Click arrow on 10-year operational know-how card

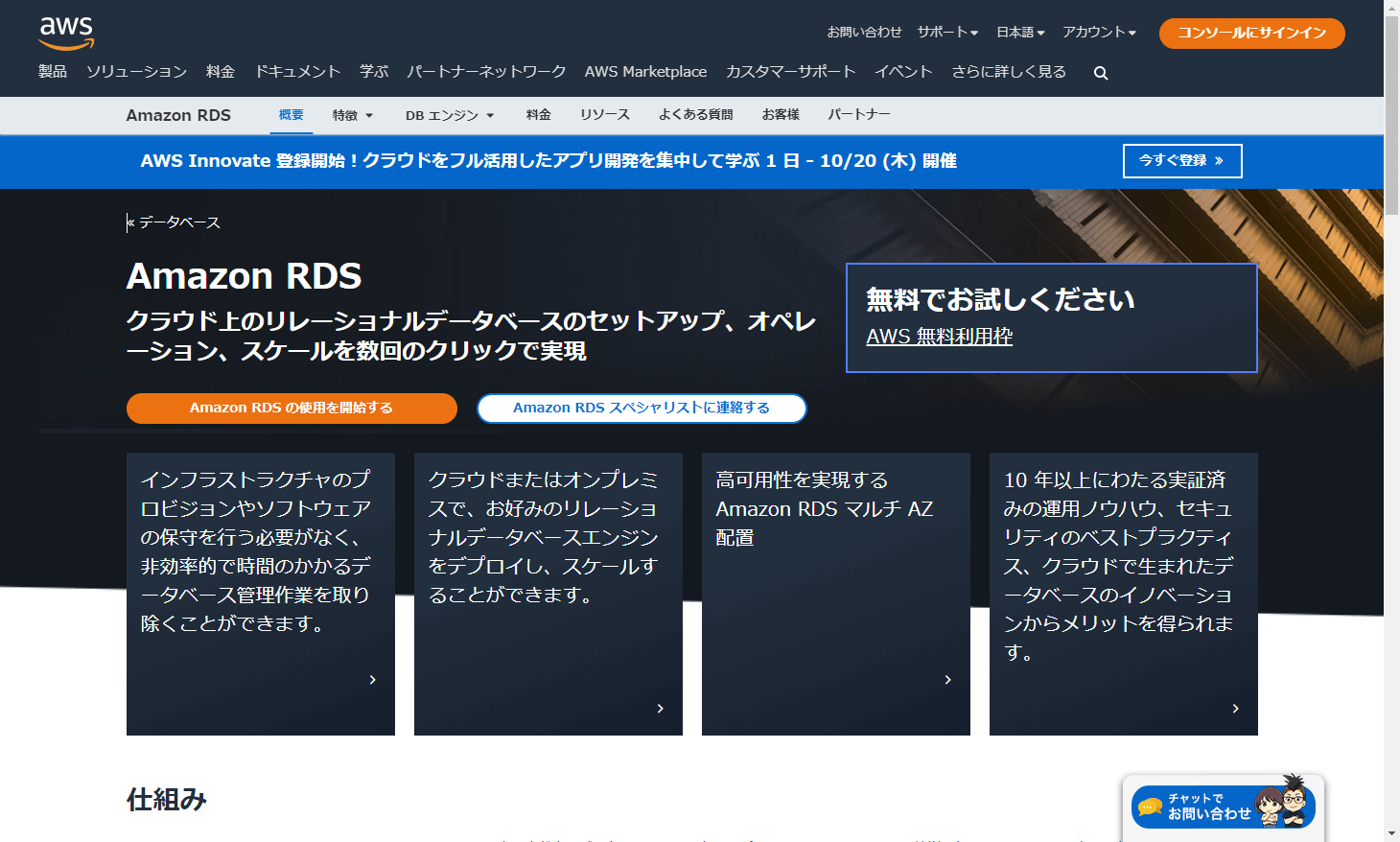coord(1236,709)
